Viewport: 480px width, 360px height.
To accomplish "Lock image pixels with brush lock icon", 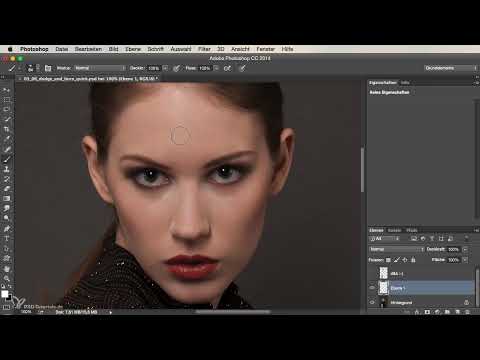I will (397, 260).
